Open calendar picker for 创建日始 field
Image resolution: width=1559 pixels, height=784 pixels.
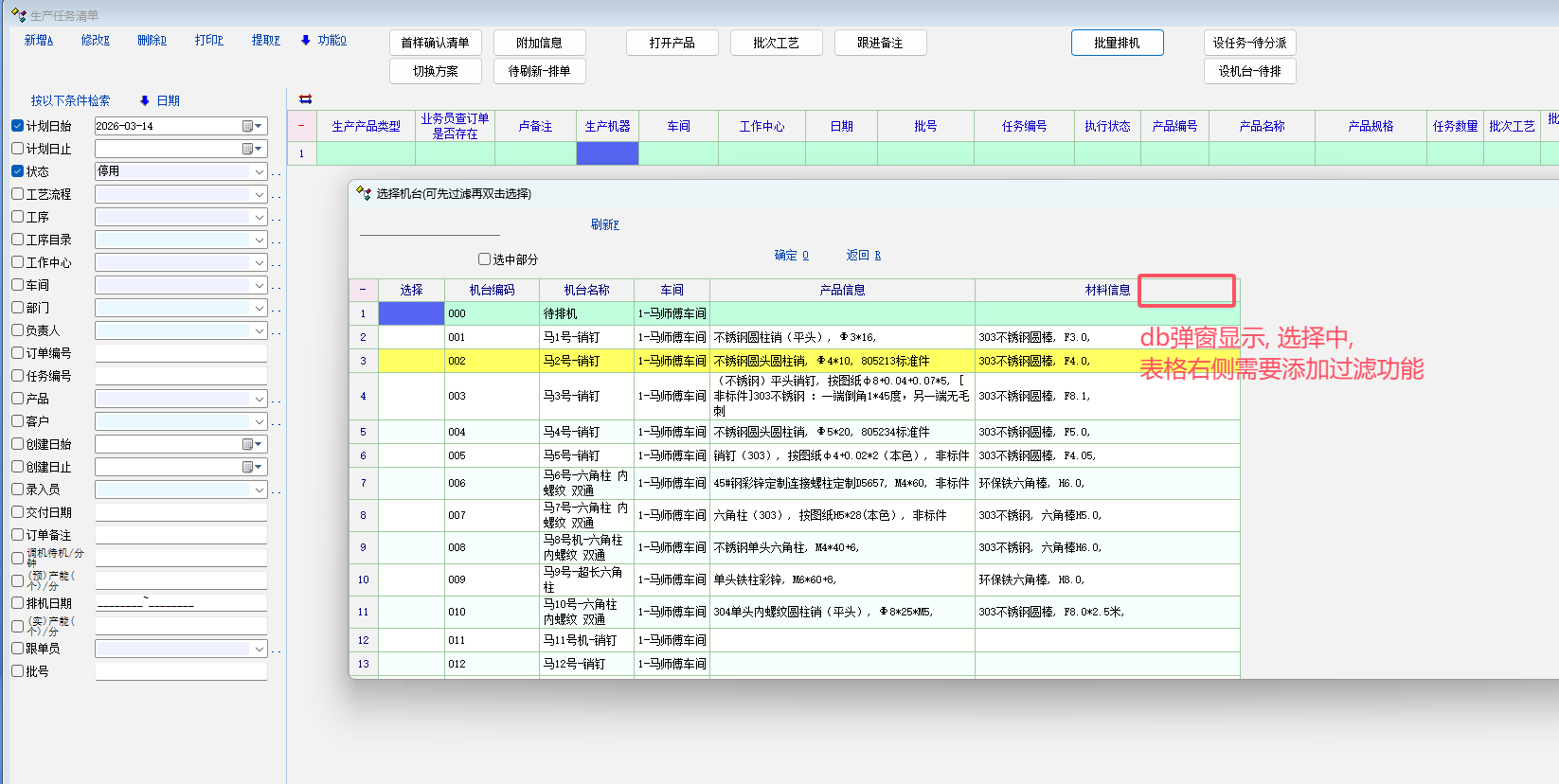point(252,444)
